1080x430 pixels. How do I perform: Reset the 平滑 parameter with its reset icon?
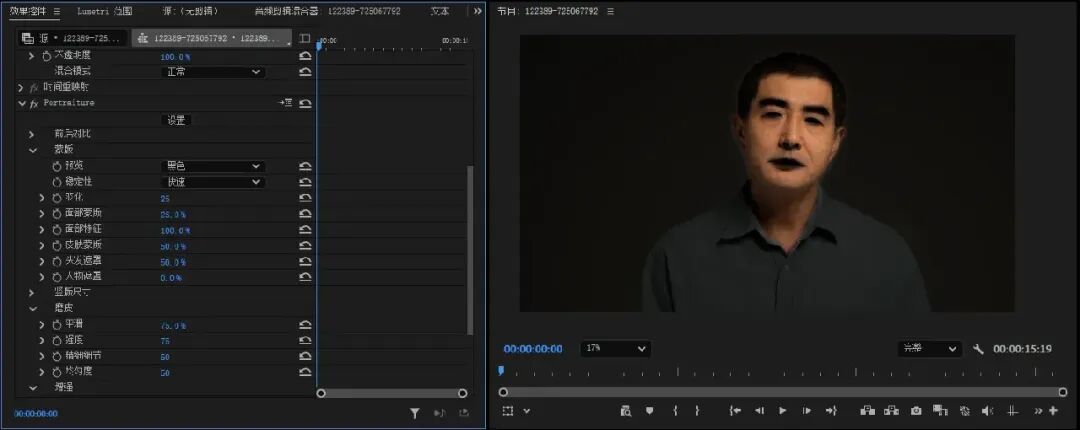click(x=305, y=325)
